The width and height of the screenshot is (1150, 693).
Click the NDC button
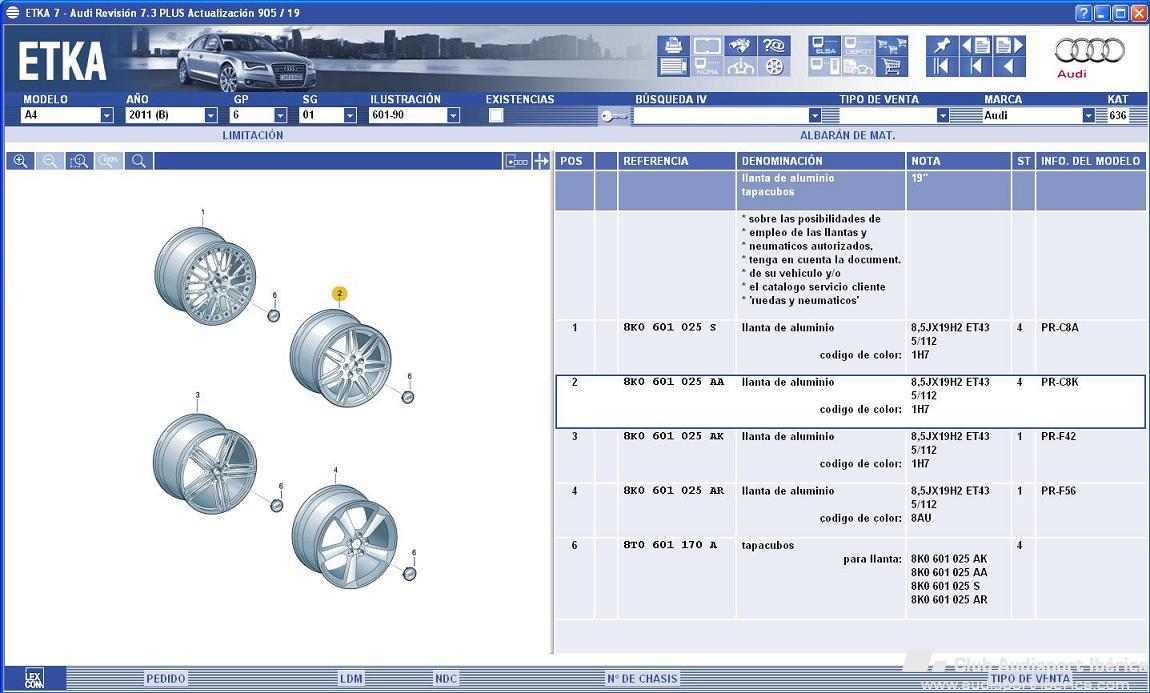[x=446, y=678]
